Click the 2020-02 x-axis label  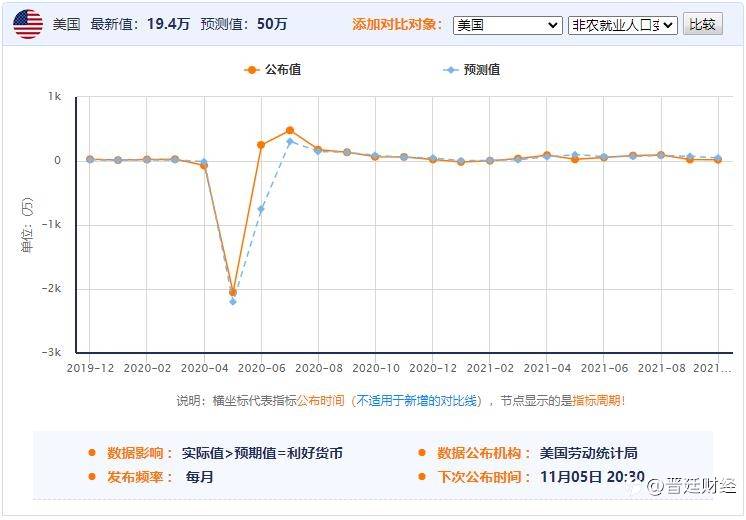147,368
